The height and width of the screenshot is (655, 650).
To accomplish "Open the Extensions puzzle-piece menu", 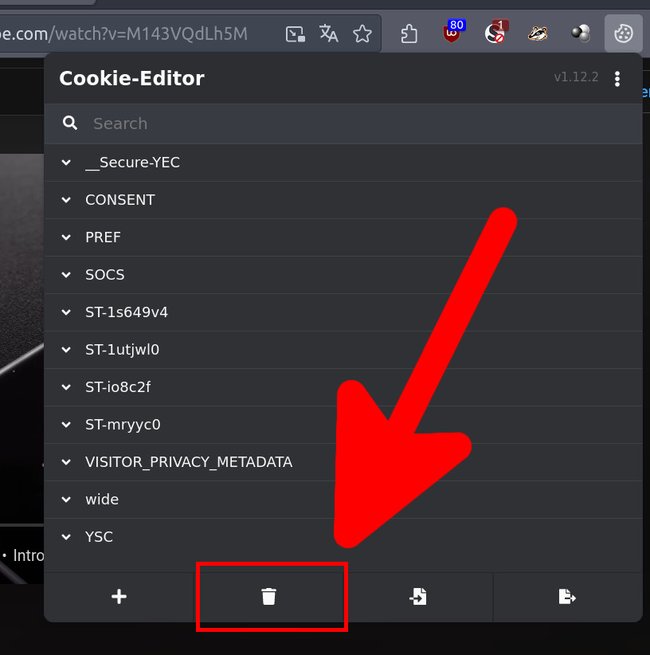I will pos(409,34).
